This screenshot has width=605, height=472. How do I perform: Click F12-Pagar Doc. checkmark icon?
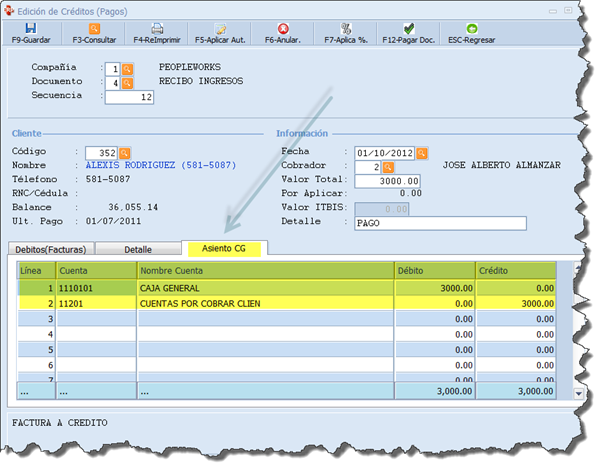[x=408, y=29]
